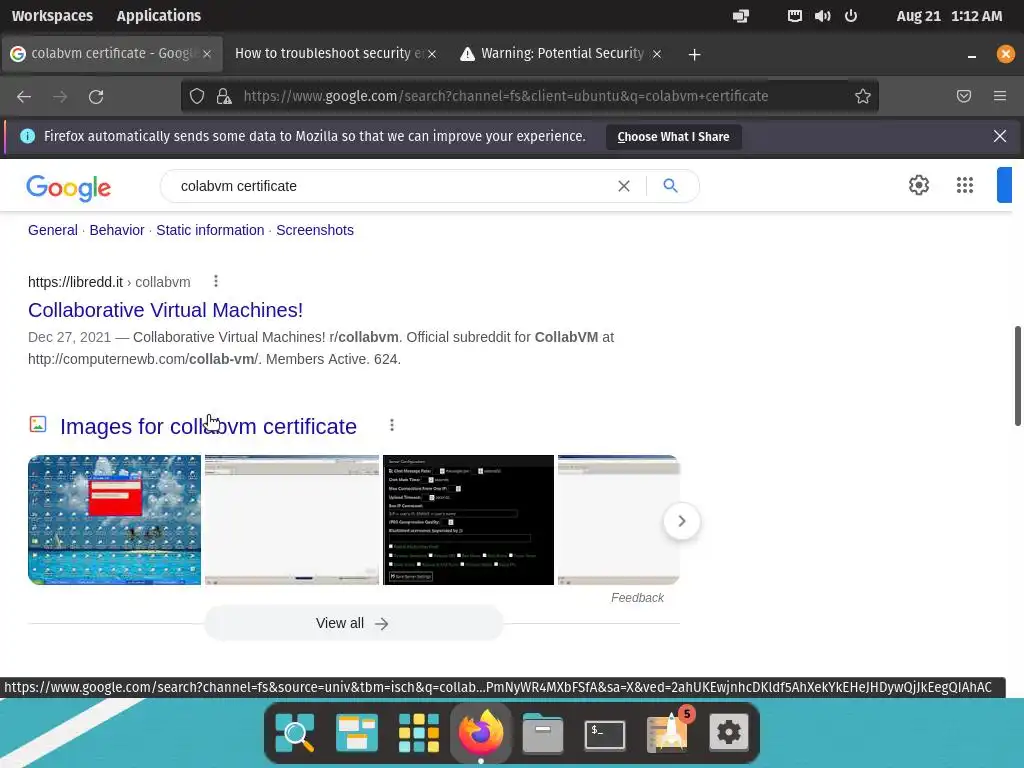Open the tracking protection shield icon
The height and width of the screenshot is (768, 1024).
197,96
